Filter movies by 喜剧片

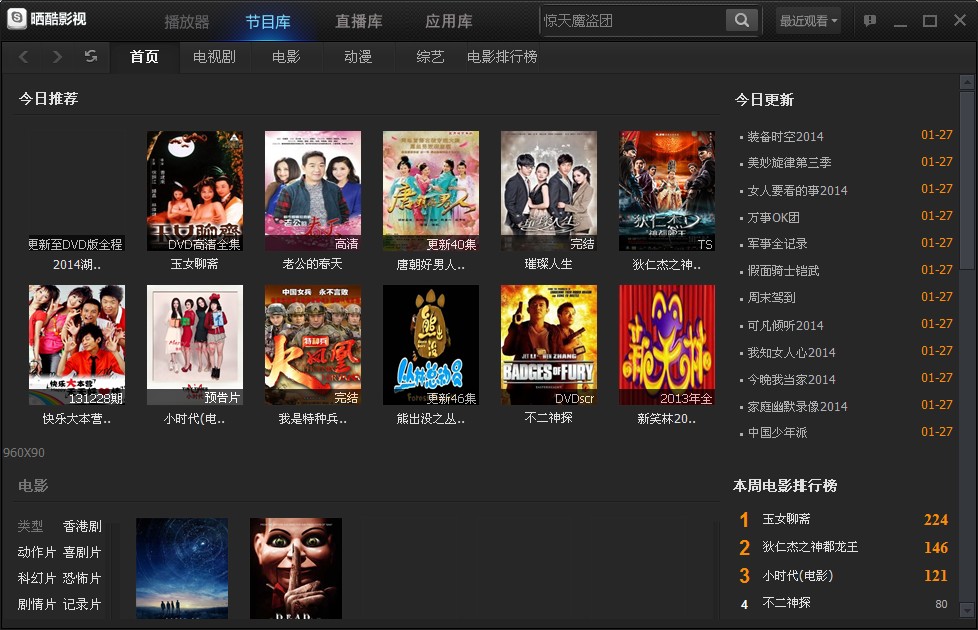point(82,552)
